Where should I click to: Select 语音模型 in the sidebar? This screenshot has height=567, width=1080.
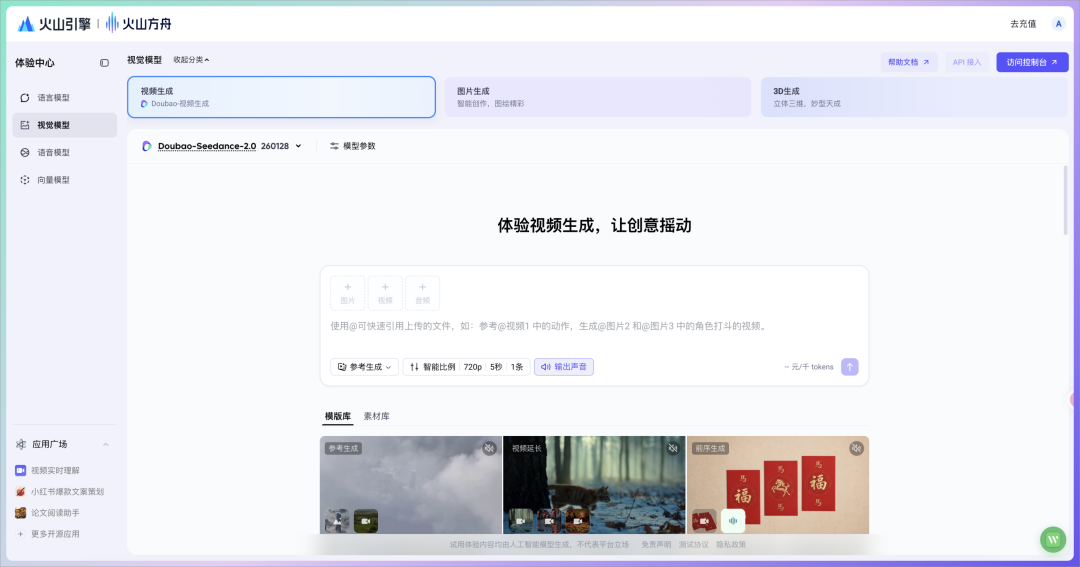pyautogui.click(x=53, y=153)
